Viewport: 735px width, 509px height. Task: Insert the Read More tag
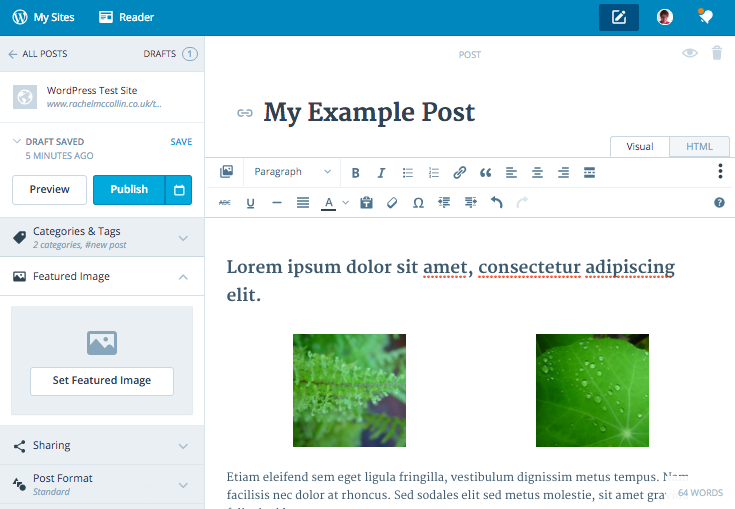[x=589, y=173]
